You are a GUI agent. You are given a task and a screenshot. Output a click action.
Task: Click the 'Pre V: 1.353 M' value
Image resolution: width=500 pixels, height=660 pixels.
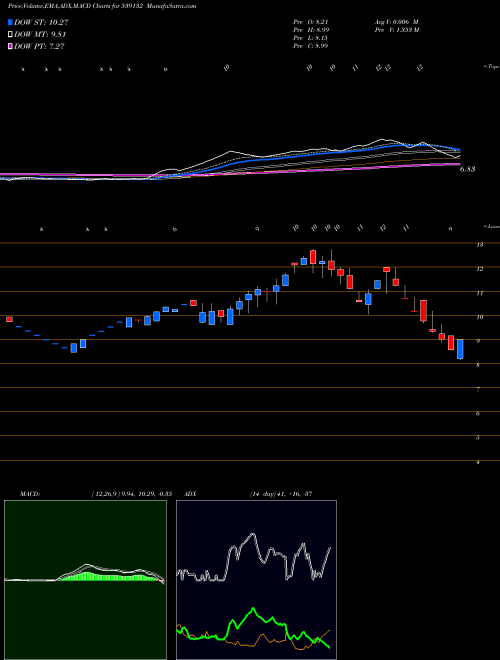click(x=396, y=30)
